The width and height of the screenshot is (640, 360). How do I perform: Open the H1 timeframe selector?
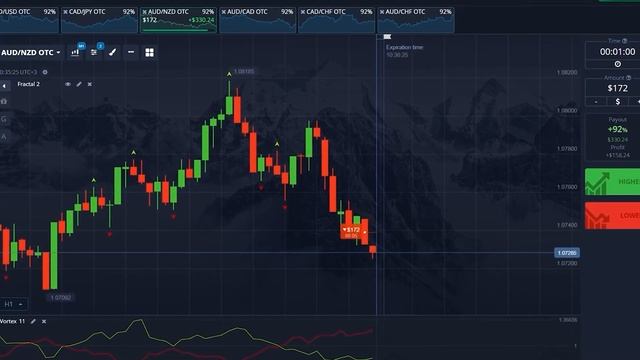point(13,304)
